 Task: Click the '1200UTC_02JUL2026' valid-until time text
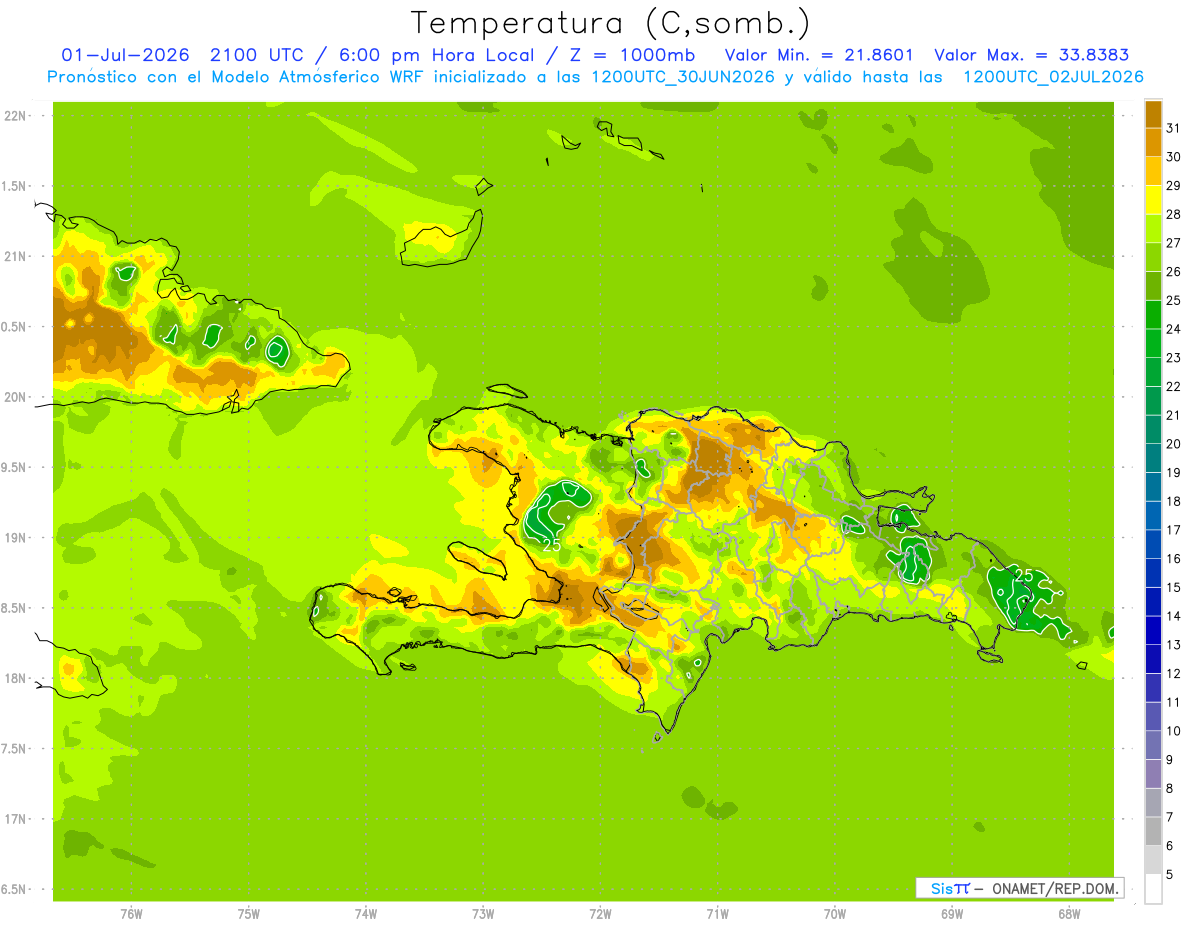(1054, 77)
